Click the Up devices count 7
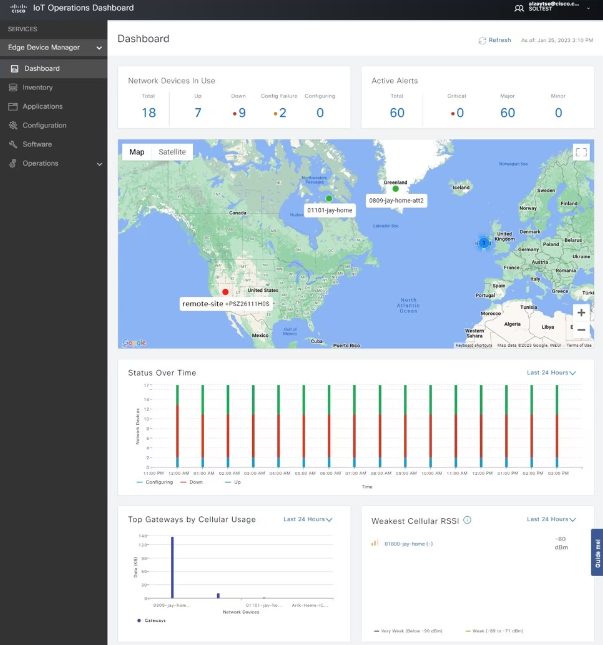Image resolution: width=603 pixels, height=645 pixels. coord(198,113)
